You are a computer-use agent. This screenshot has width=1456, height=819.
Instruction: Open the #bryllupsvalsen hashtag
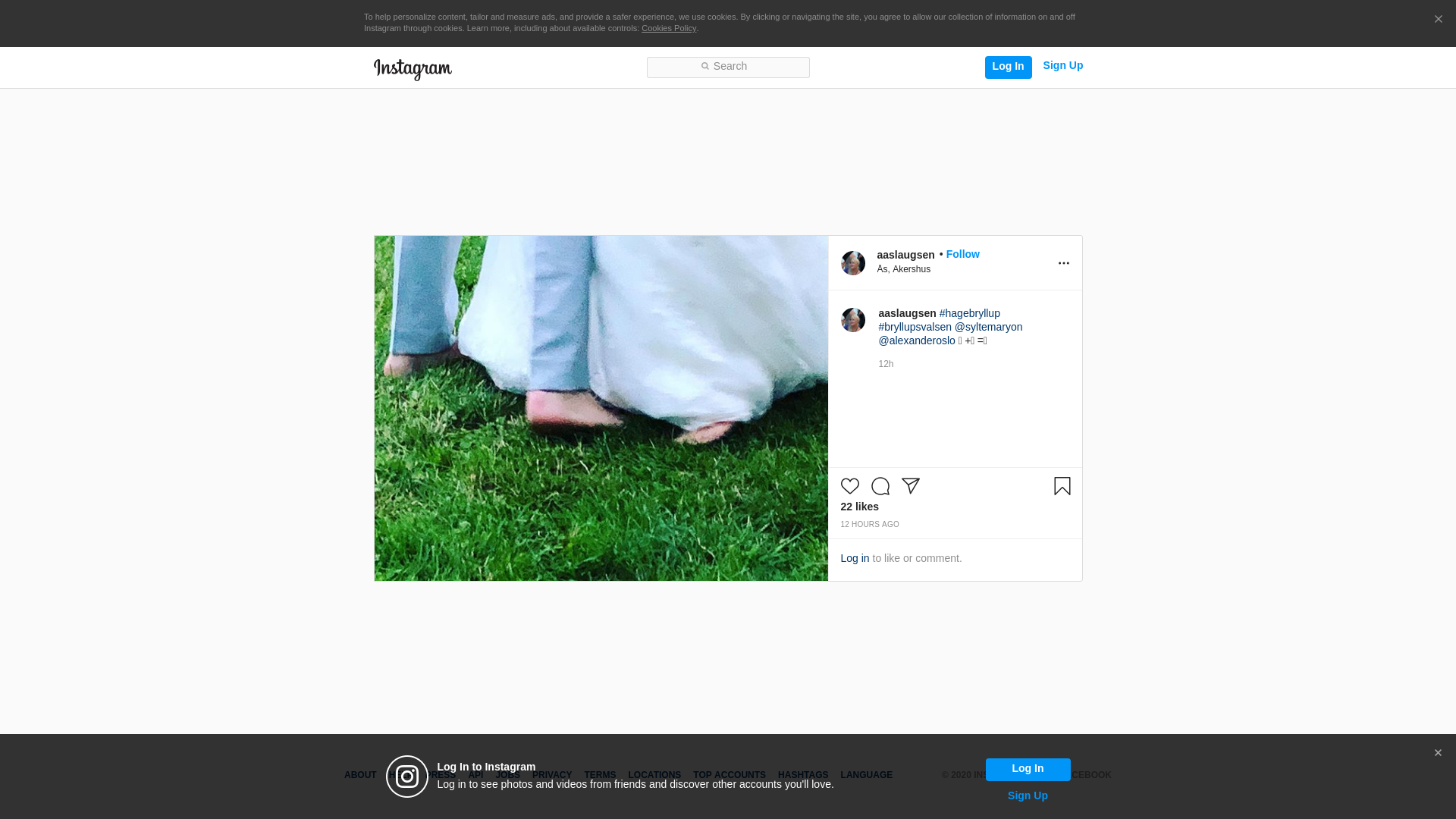coord(915,327)
